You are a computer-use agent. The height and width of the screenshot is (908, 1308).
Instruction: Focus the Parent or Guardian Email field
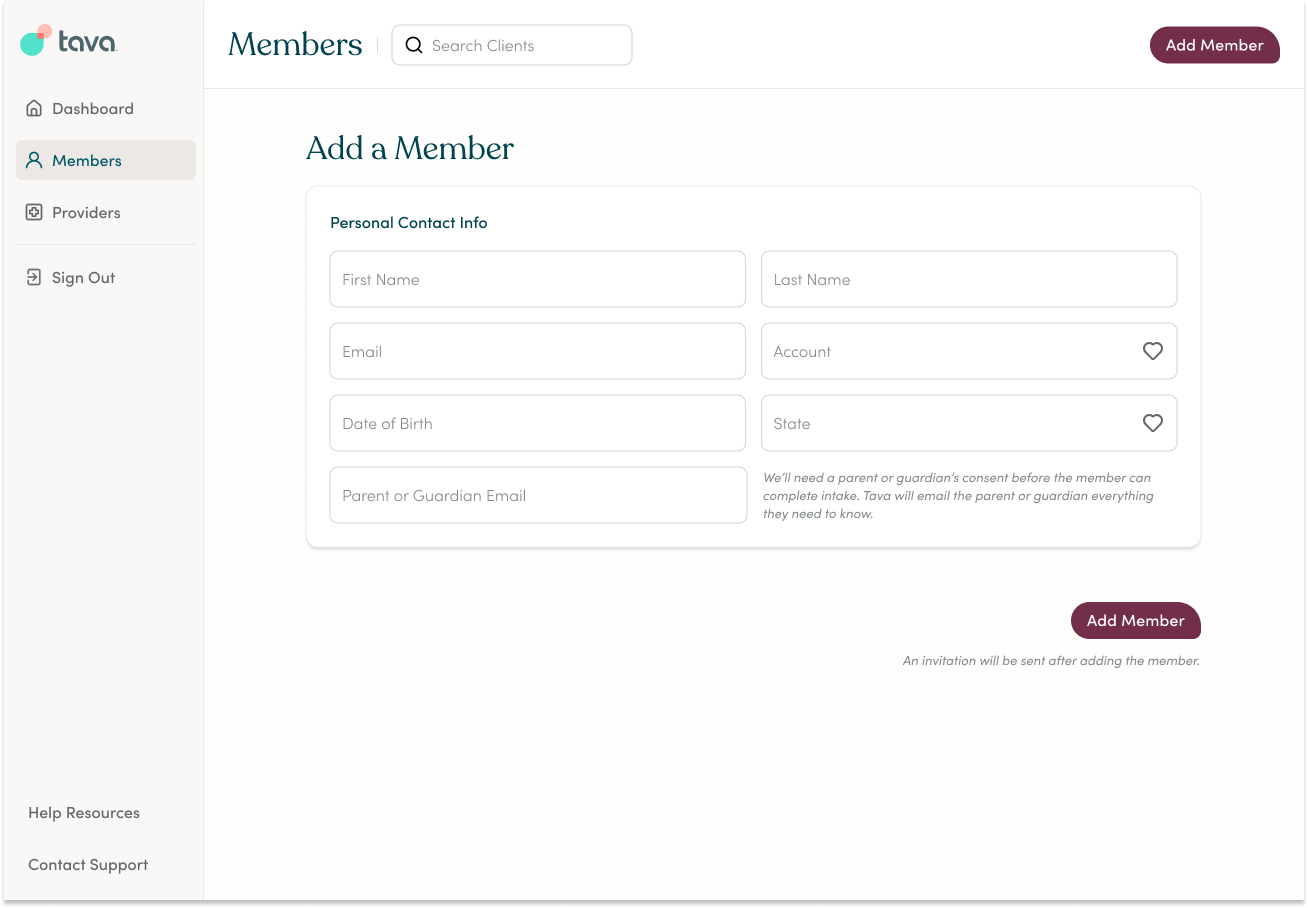point(538,495)
